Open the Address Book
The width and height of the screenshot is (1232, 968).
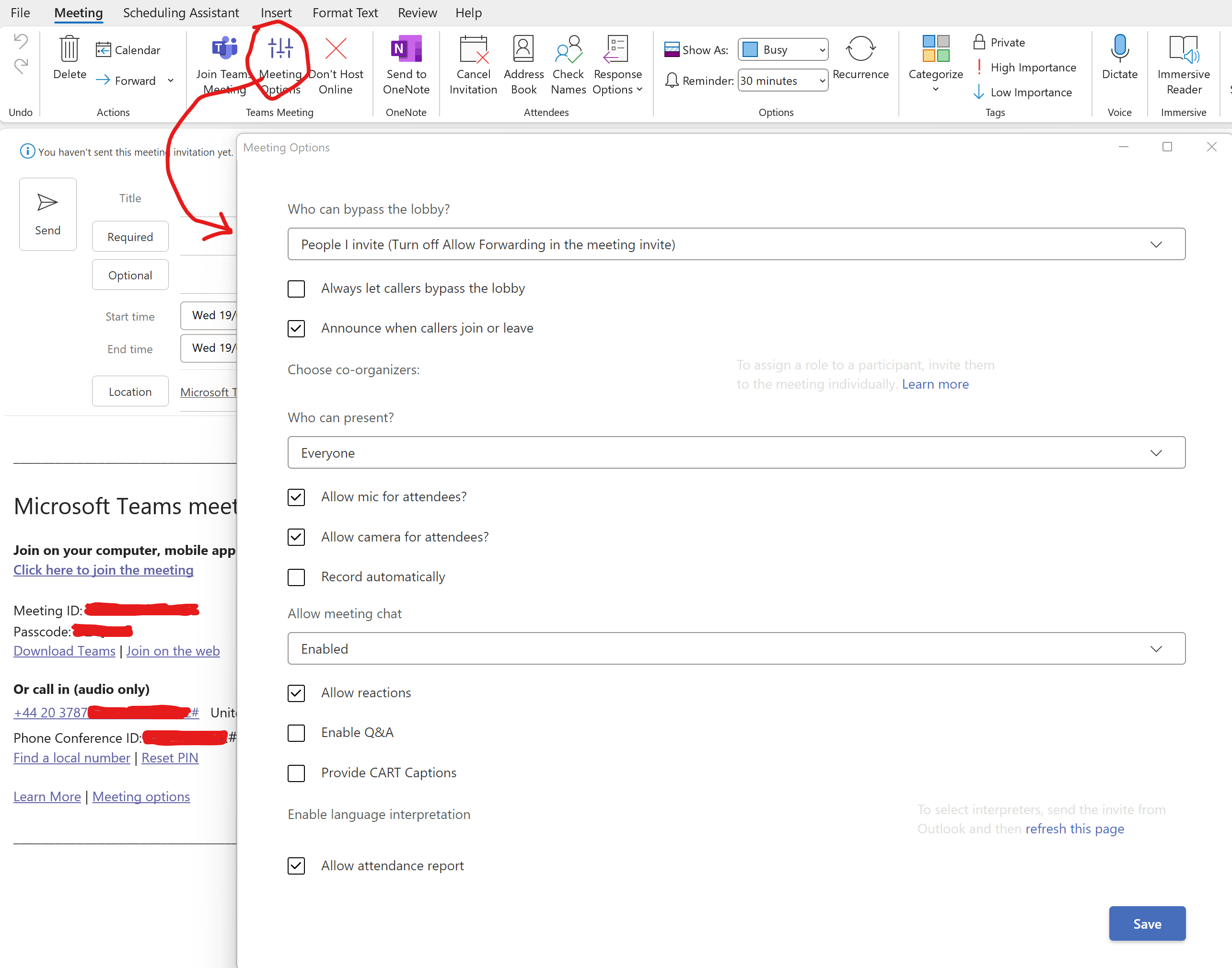coord(523,49)
